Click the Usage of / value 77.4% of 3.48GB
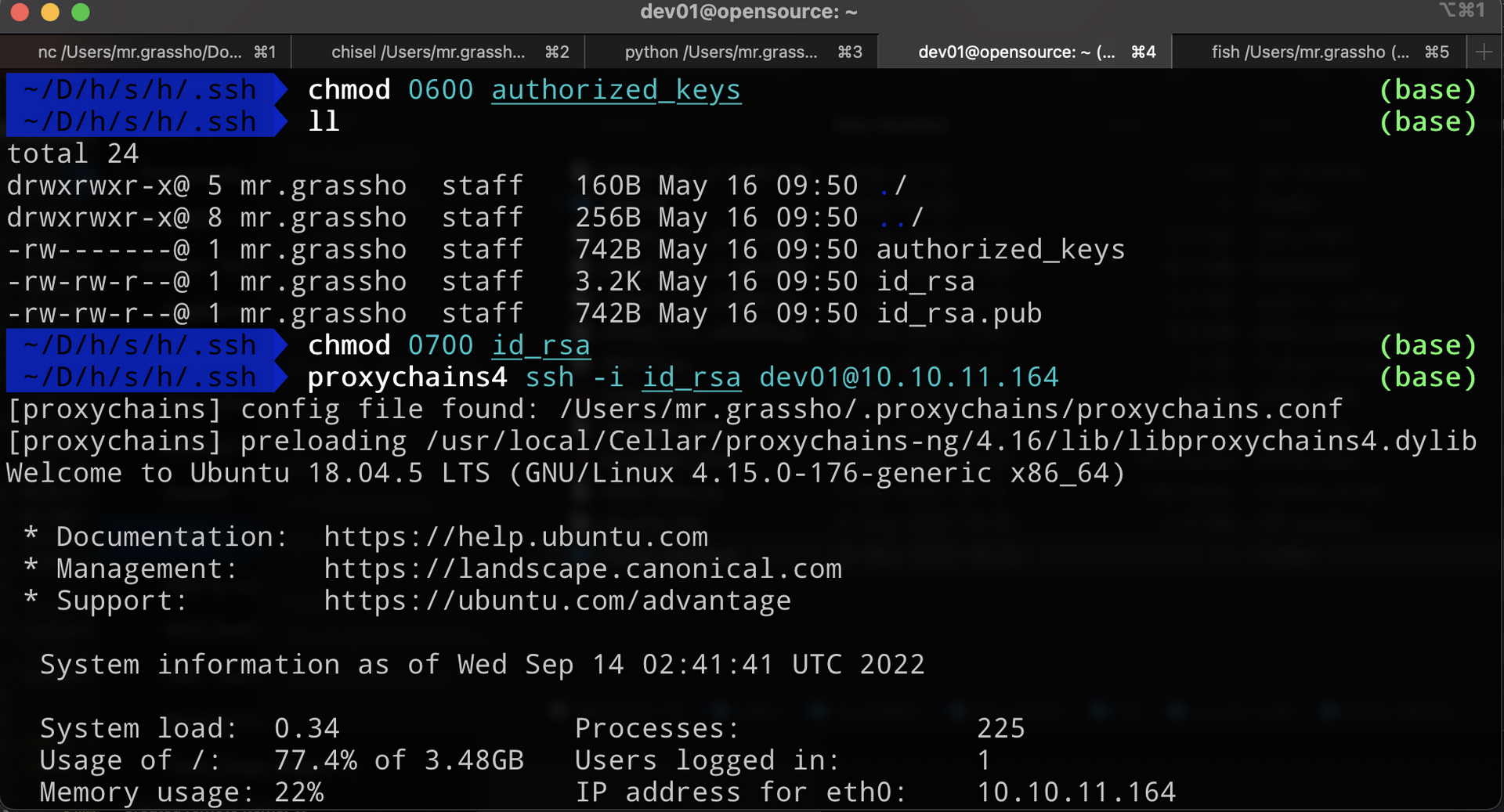The height and width of the screenshot is (812, 1504). (399, 760)
